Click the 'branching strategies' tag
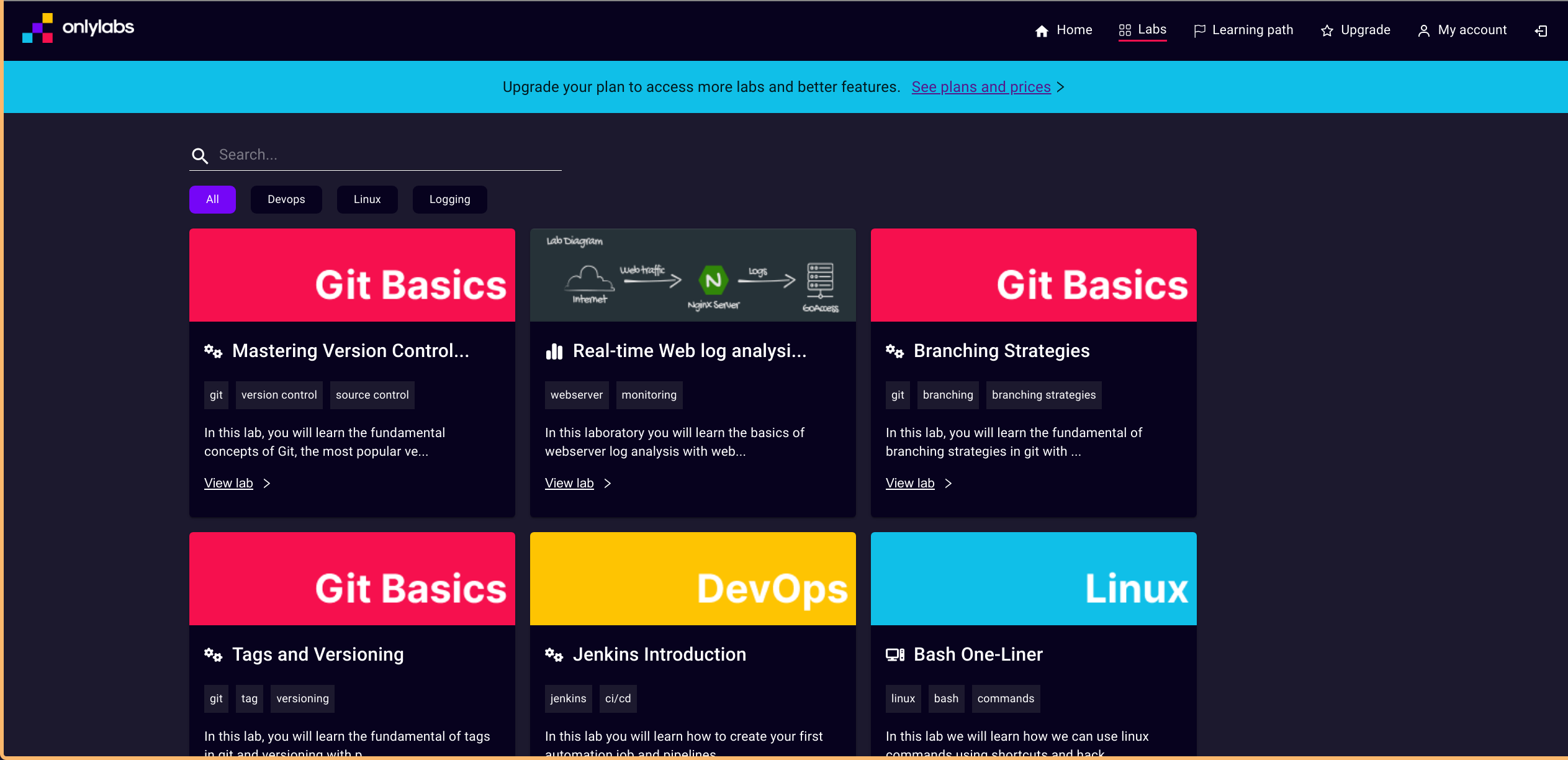 [x=1043, y=395]
